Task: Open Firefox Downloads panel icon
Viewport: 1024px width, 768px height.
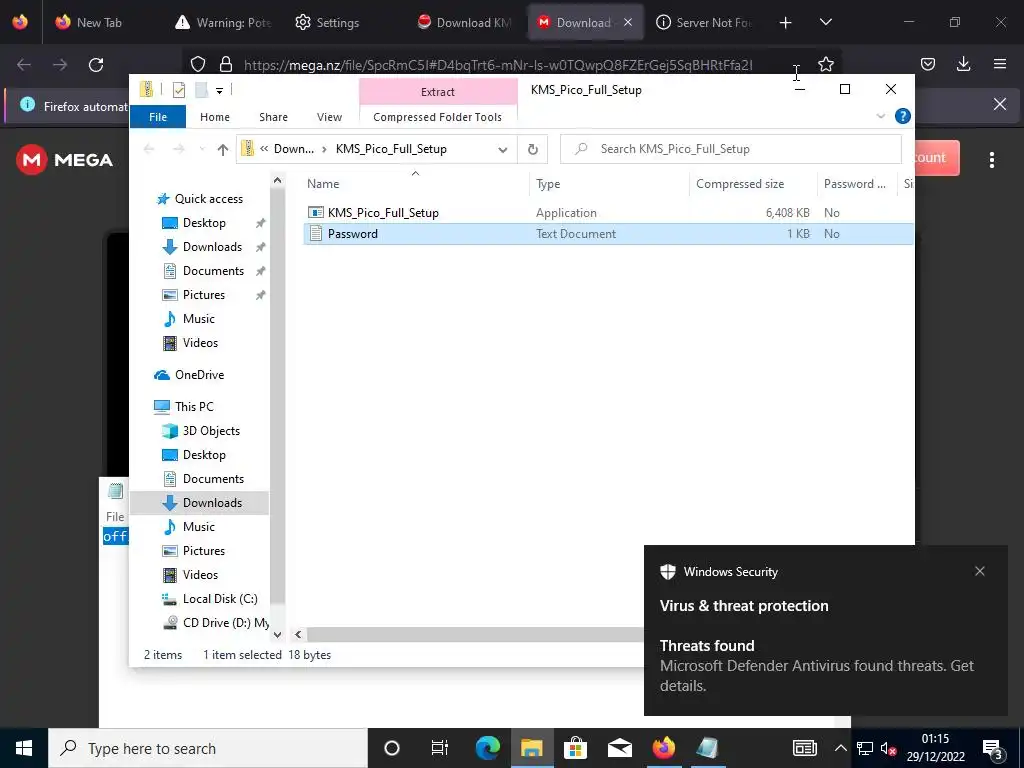Action: [x=963, y=64]
